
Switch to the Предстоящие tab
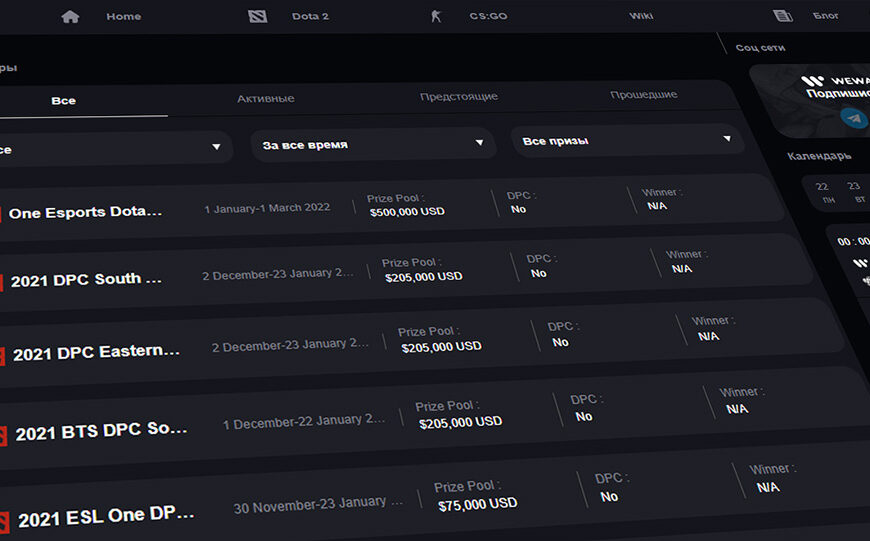click(x=459, y=96)
